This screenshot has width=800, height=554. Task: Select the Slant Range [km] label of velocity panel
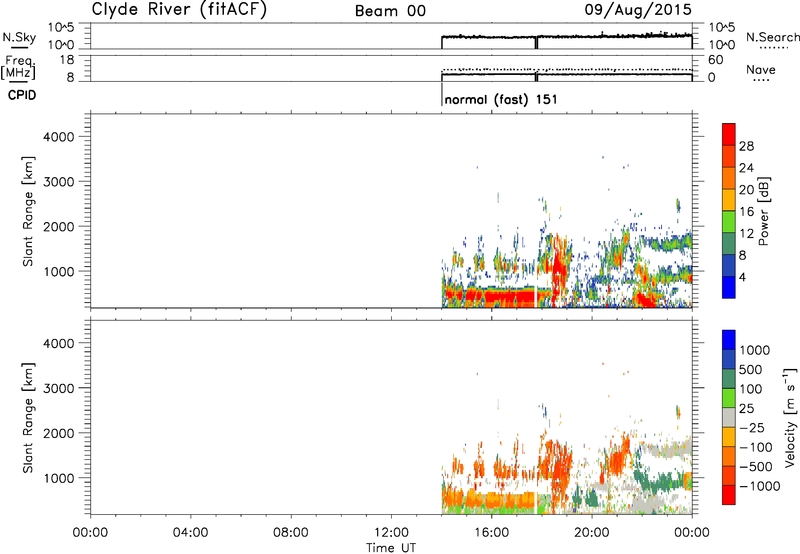click(x=28, y=418)
